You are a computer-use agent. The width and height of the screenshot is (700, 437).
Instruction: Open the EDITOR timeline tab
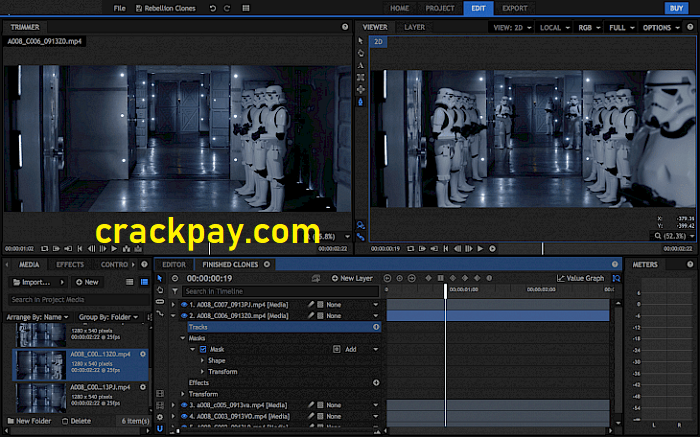coord(174,264)
